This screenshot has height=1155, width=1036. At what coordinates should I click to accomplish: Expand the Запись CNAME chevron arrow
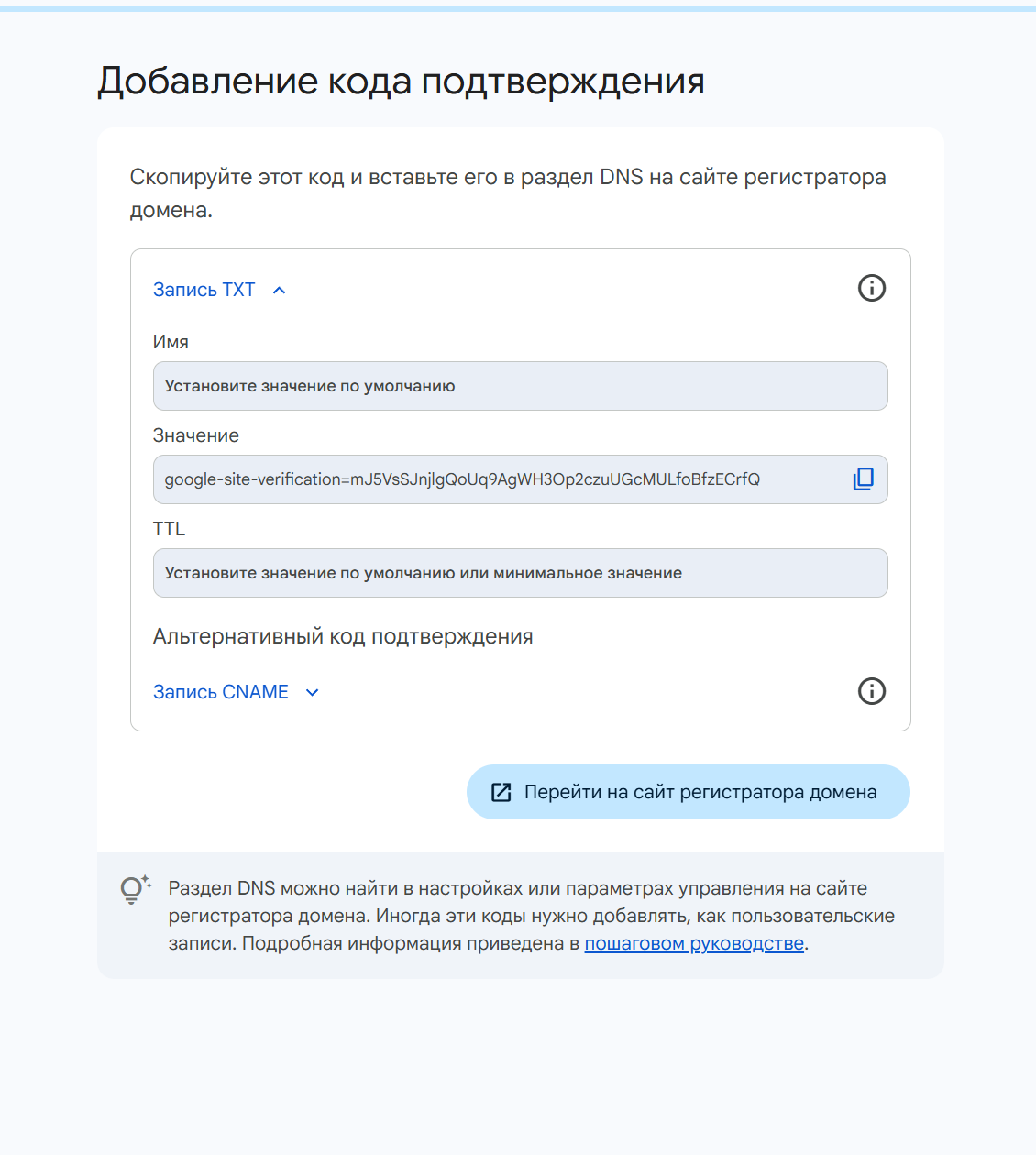coord(312,692)
